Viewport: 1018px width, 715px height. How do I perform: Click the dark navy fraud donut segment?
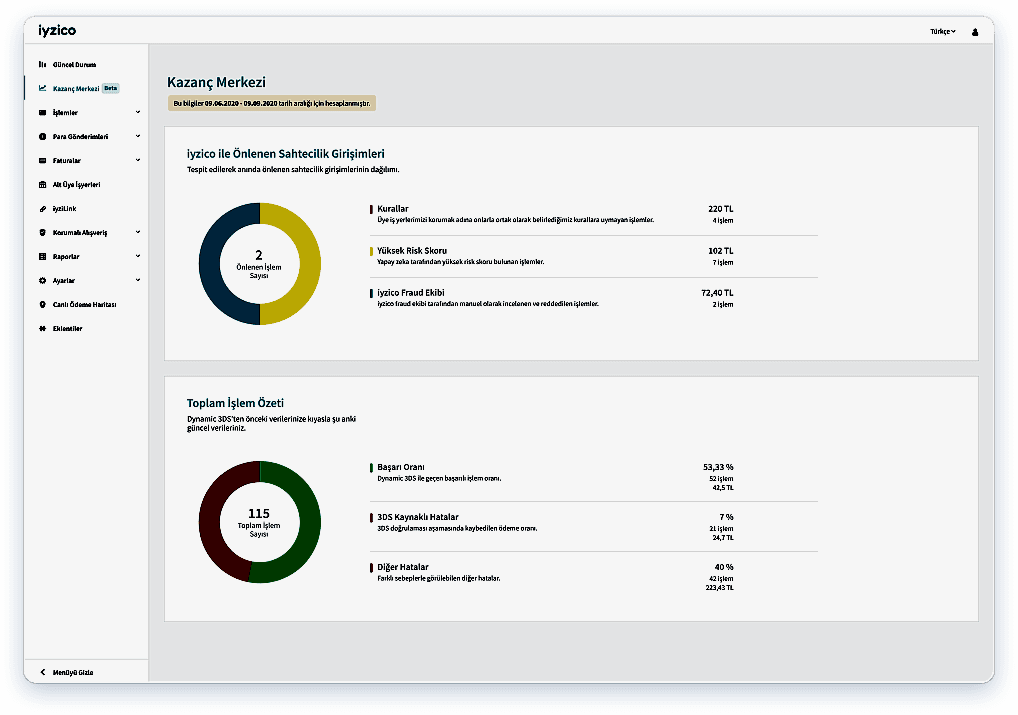coord(210,264)
